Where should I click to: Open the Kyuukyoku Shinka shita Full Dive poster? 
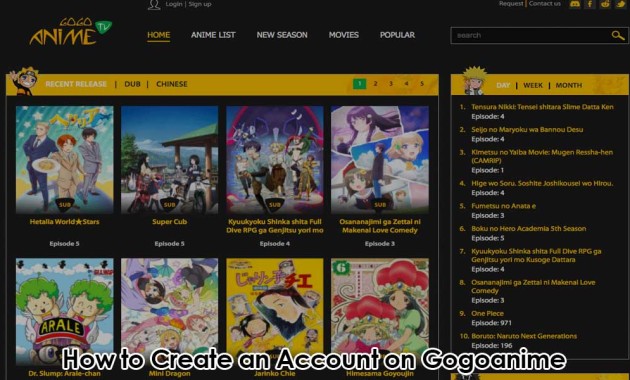pyautogui.click(x=275, y=160)
